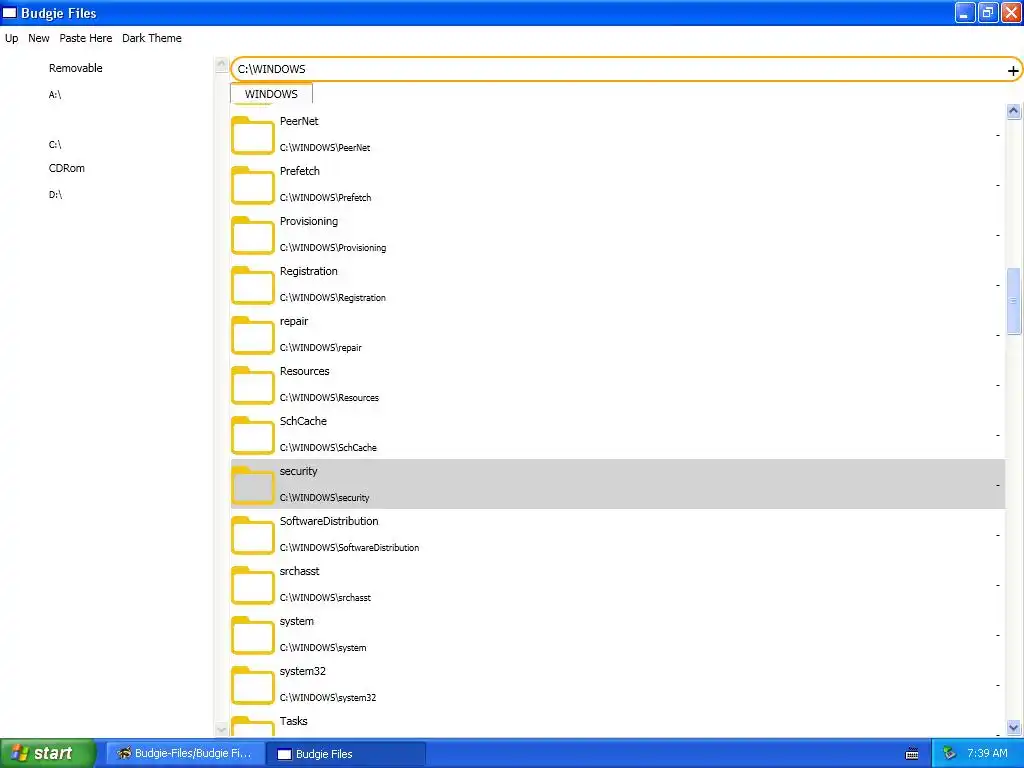1024x768 pixels.
Task: Open the srchasst folder icon
Action: click(x=252, y=585)
